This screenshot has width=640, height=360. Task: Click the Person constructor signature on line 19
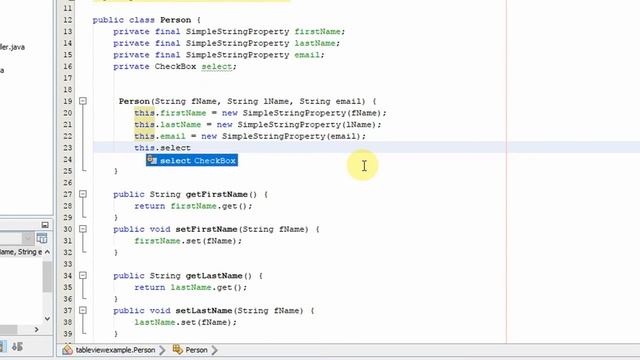click(x=247, y=101)
